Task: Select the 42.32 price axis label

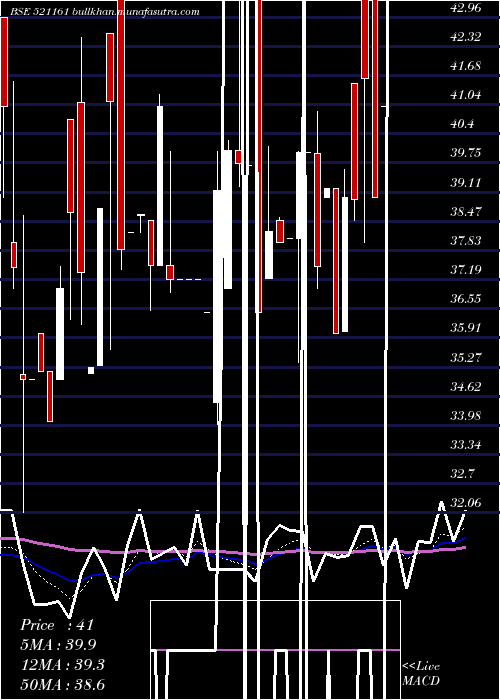Action: tap(466, 37)
